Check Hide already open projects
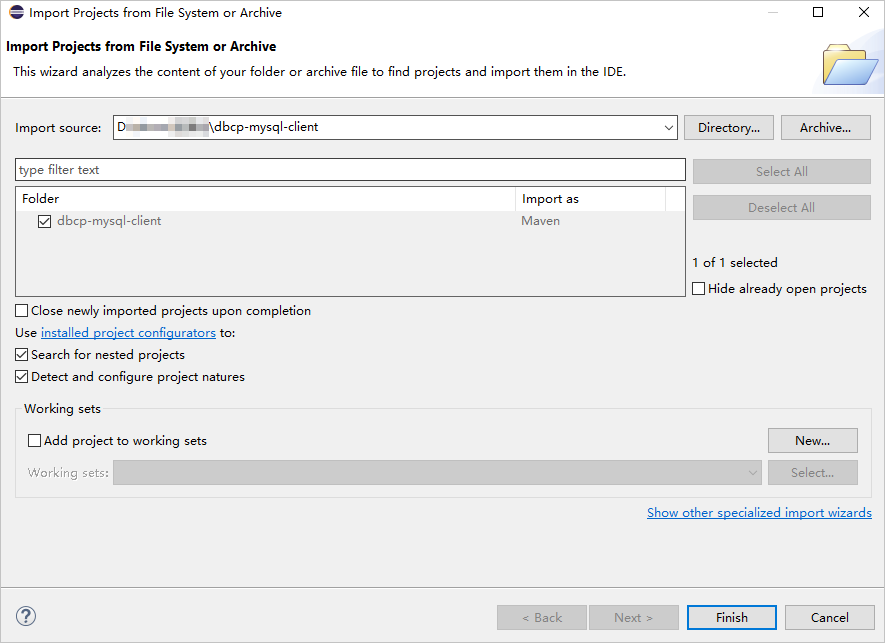The height and width of the screenshot is (643, 885). tap(699, 289)
